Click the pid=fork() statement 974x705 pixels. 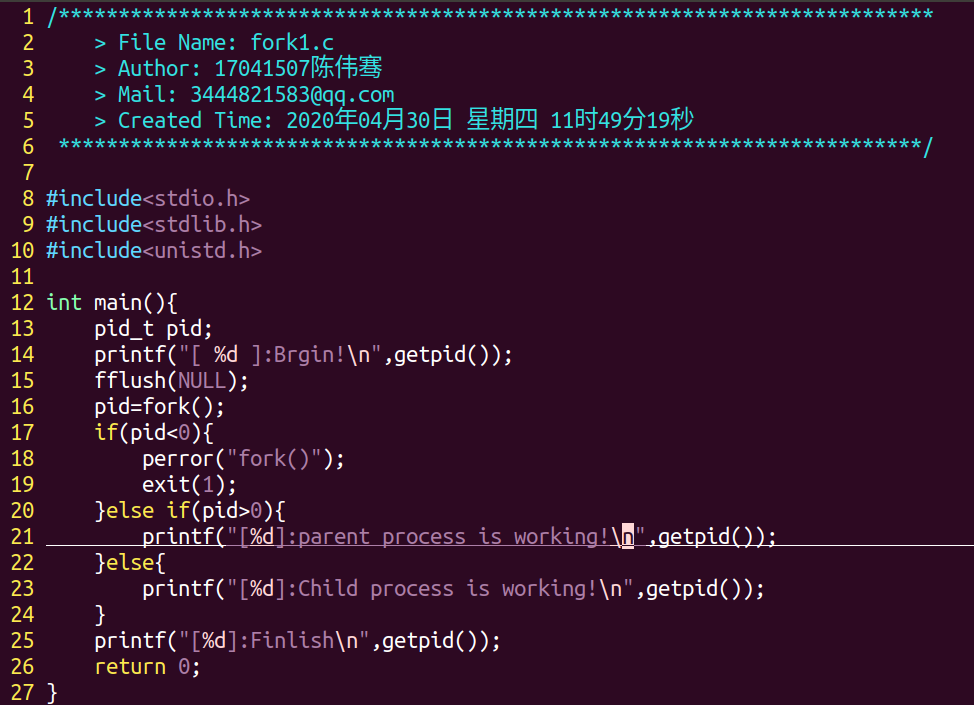(159, 407)
